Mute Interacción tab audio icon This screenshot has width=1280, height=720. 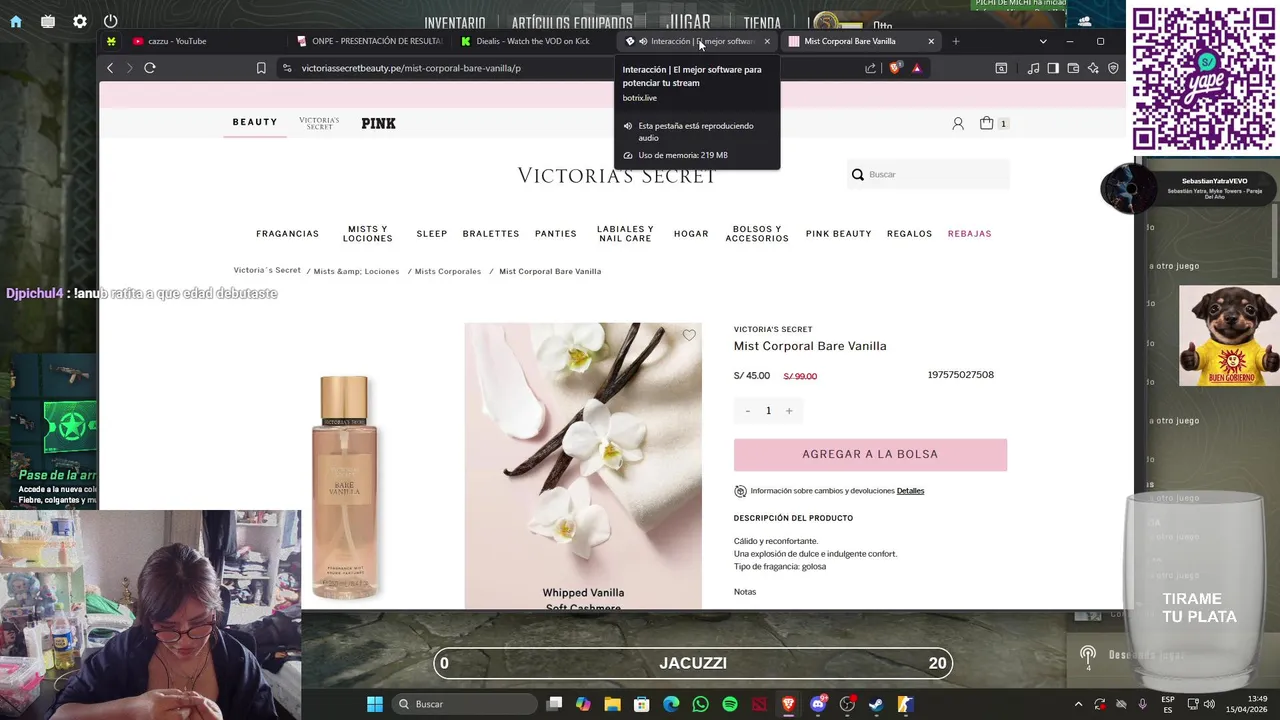point(643,41)
